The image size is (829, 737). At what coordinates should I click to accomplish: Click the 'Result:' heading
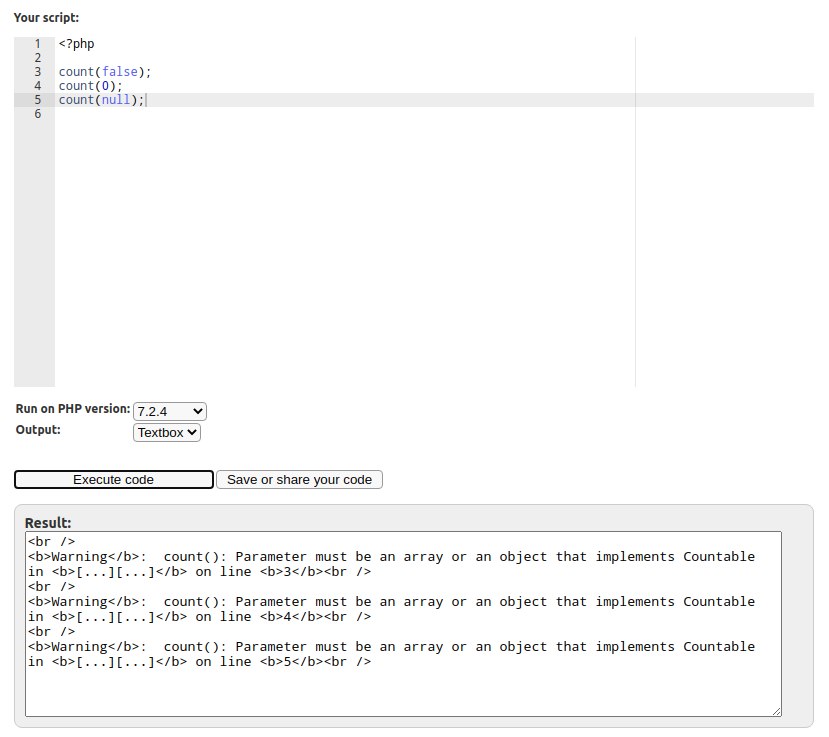click(x=48, y=523)
